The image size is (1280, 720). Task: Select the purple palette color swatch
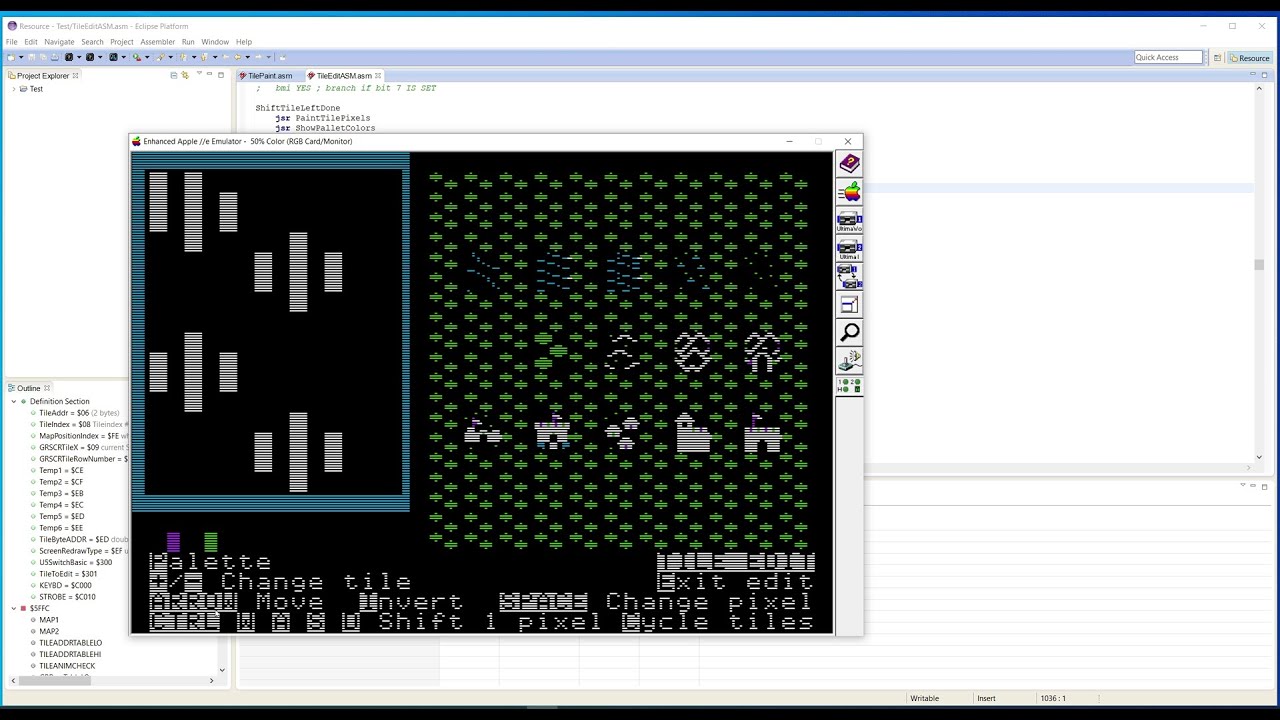[173, 542]
